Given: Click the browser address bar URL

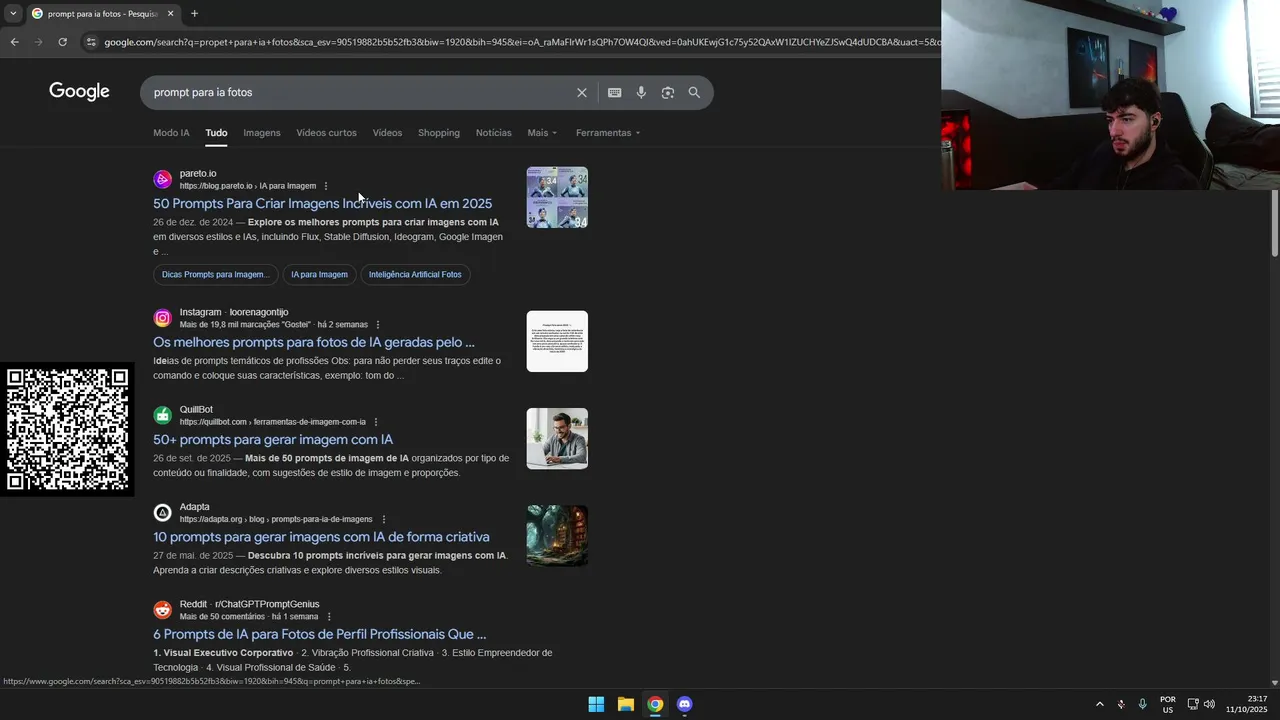Looking at the screenshot, I should (x=520, y=42).
